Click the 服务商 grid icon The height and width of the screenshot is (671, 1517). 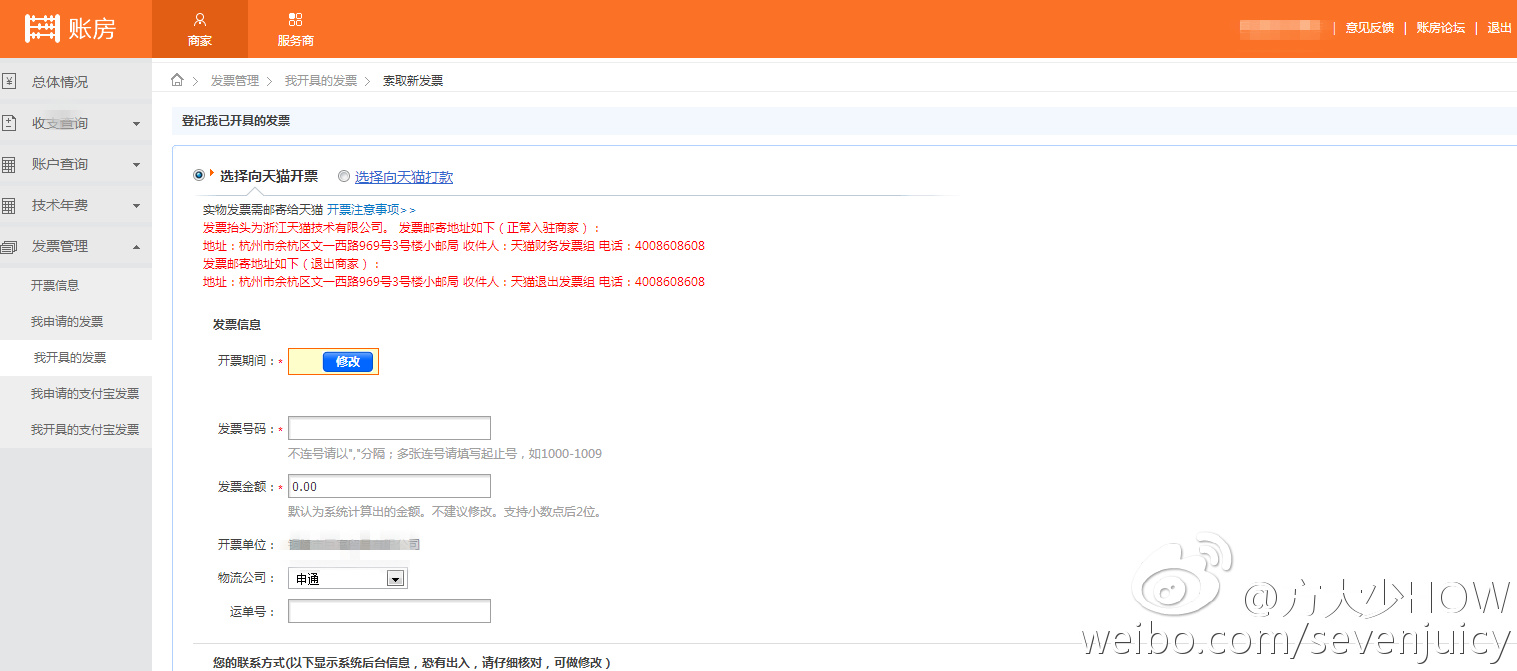(295, 19)
